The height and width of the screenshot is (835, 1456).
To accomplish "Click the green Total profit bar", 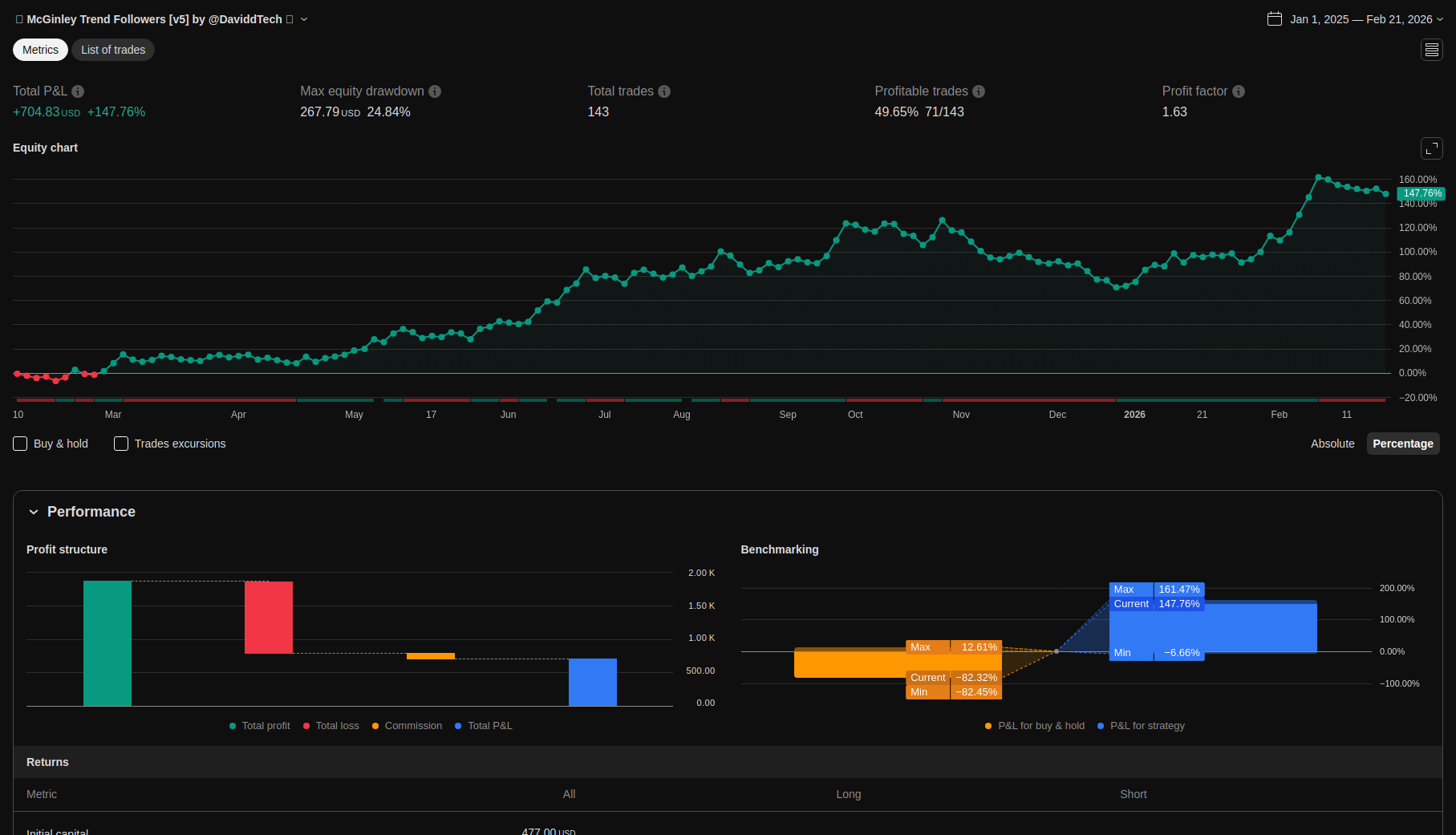I will click(x=107, y=643).
